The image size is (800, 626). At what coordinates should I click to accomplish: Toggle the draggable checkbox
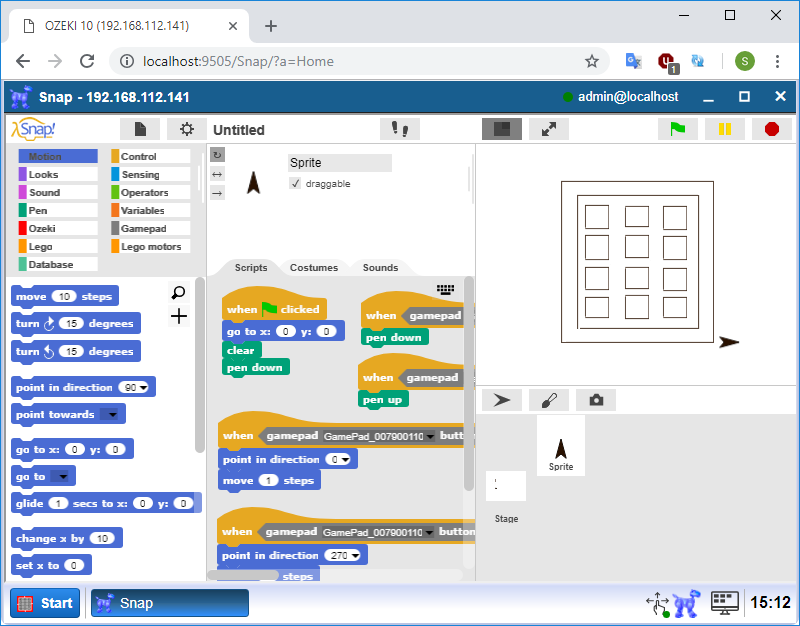tap(295, 183)
